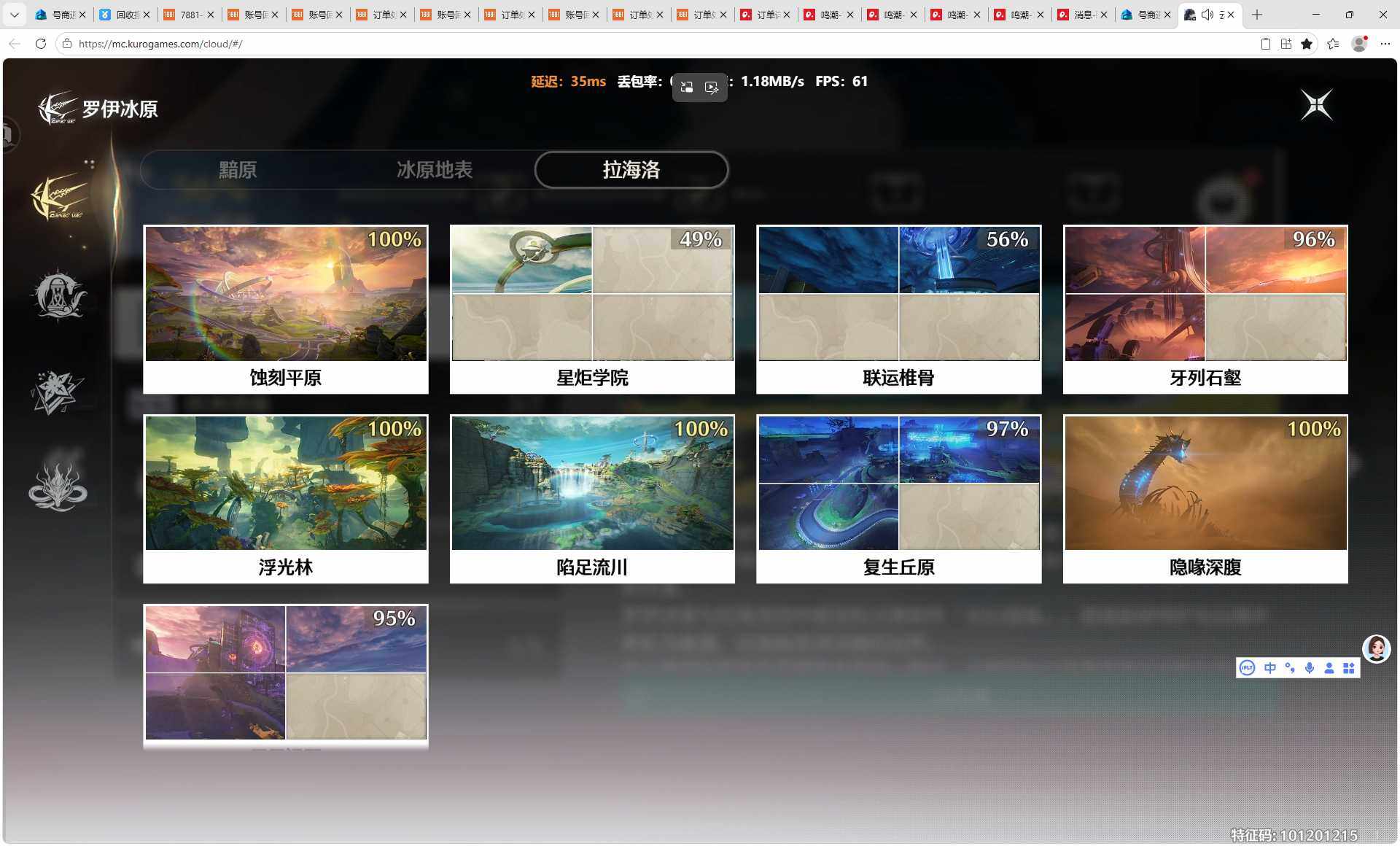Click the IME user account icon
1400x846 pixels.
pyautogui.click(x=1329, y=668)
